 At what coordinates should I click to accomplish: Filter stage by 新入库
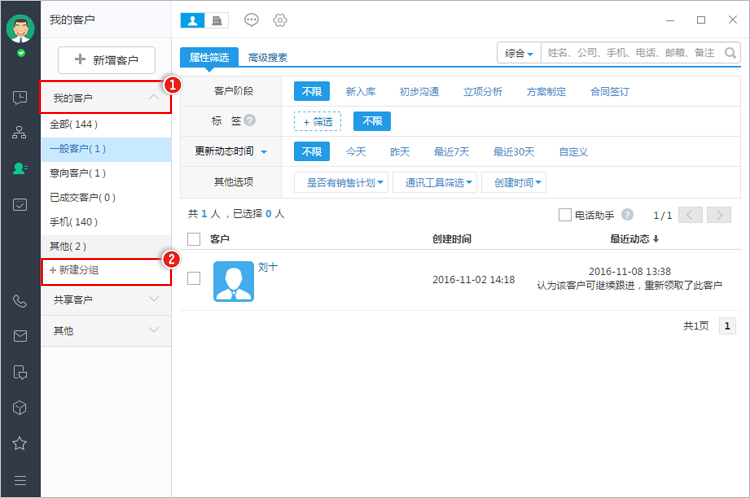coord(361,91)
